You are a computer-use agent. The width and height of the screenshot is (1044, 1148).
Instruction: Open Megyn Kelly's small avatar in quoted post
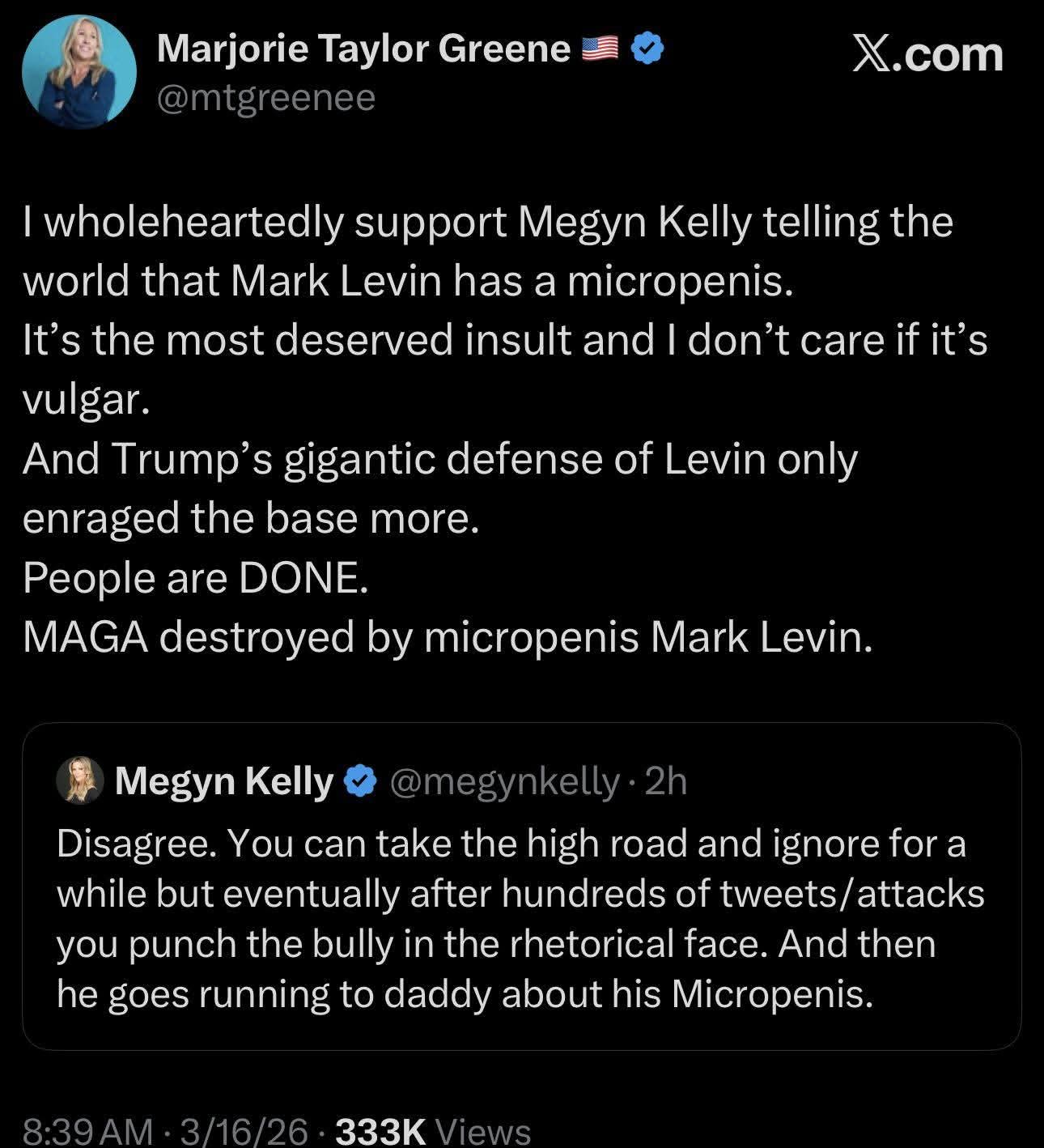point(79,781)
